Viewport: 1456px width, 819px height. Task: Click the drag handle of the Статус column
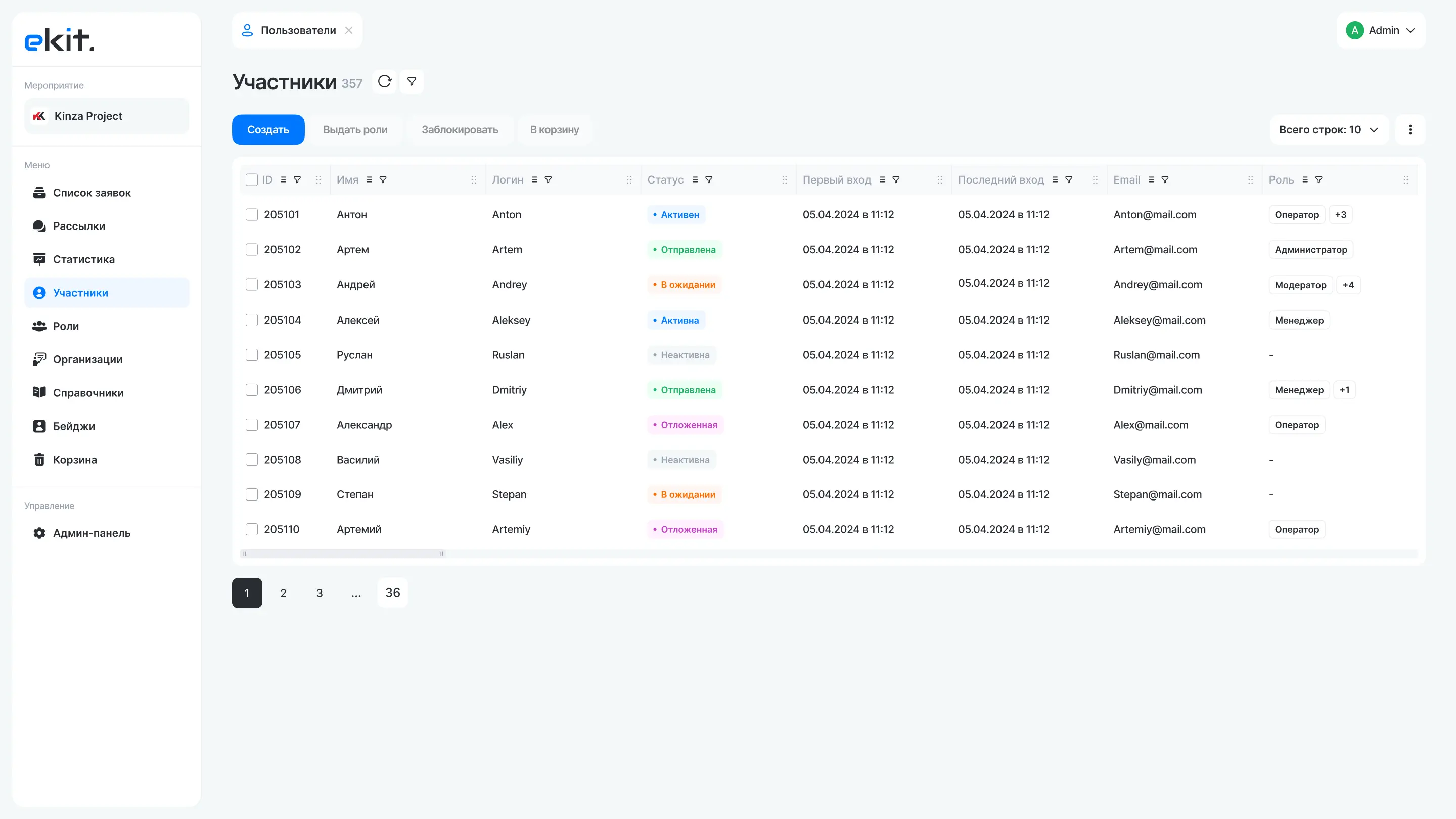(785, 180)
